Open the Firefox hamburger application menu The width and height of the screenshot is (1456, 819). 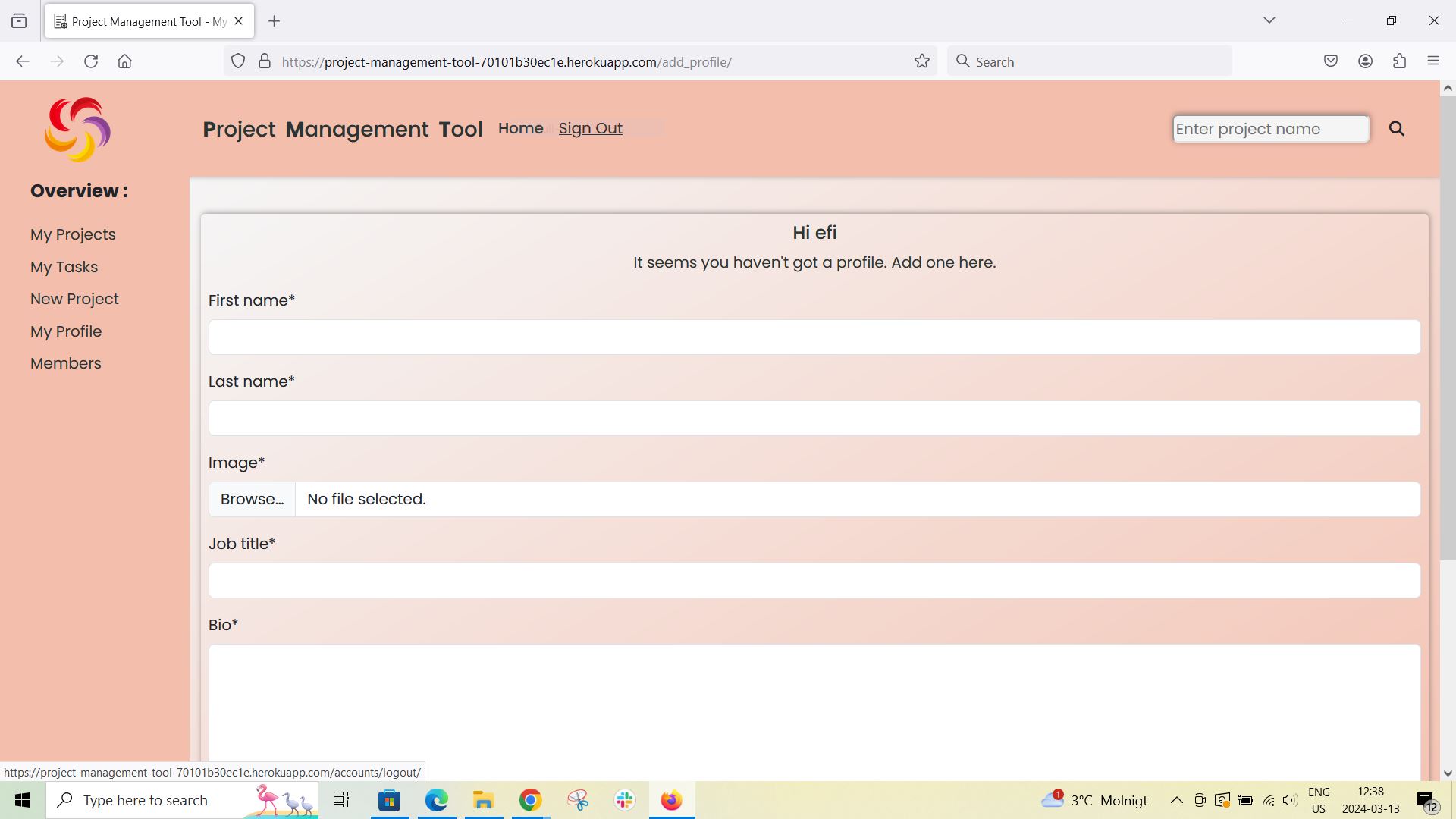[1434, 61]
